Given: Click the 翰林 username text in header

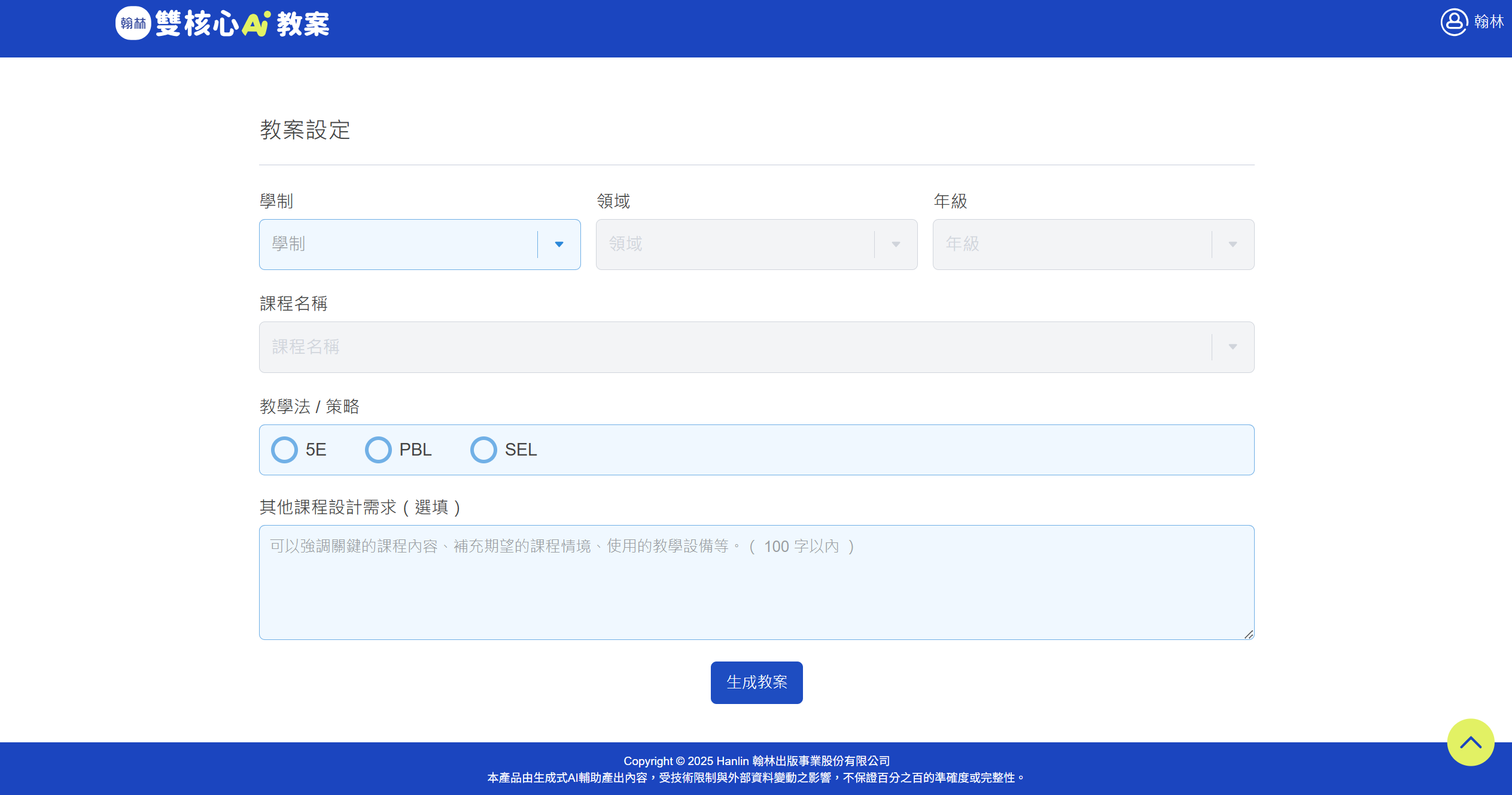Looking at the screenshot, I should 1489,22.
